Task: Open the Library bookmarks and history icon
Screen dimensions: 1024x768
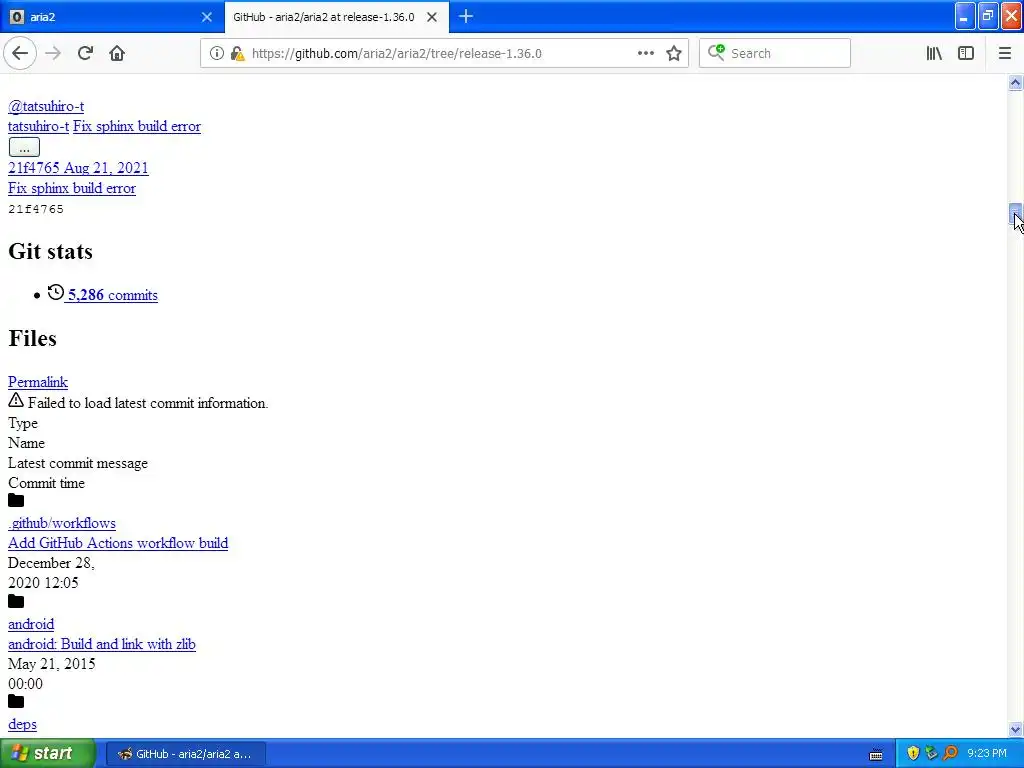Action: point(934,54)
